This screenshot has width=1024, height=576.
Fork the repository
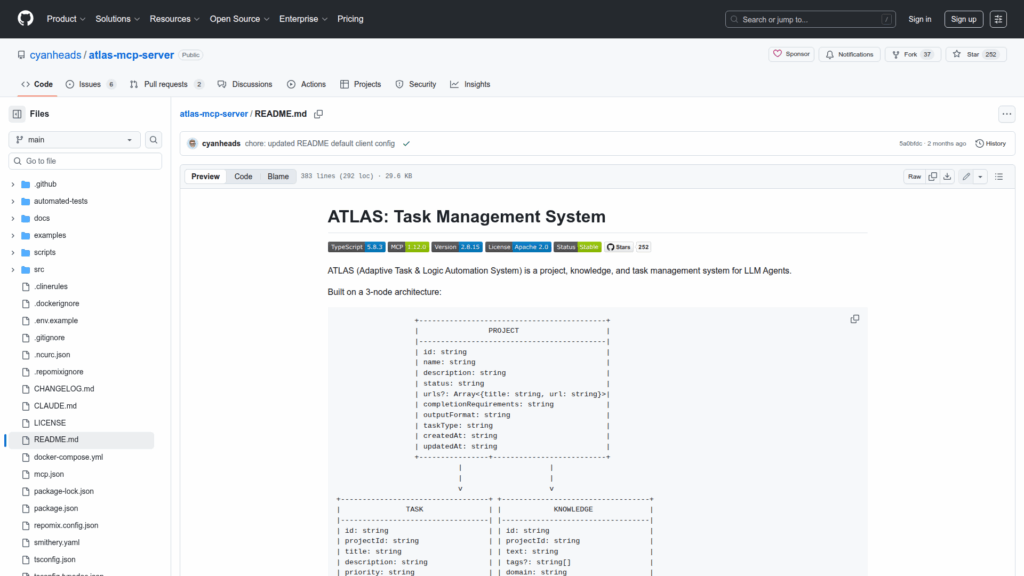912,54
